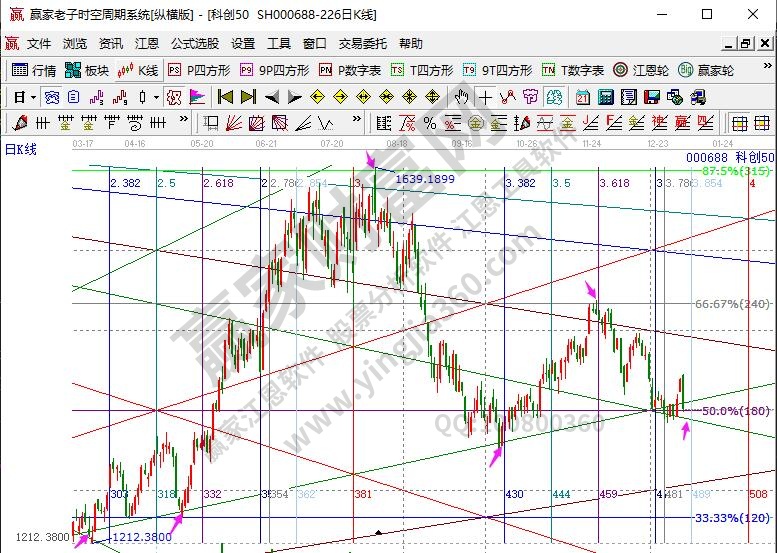This screenshot has height=553, width=777.
Task: Click the red floppy disk save icon
Action: (x=651, y=97)
